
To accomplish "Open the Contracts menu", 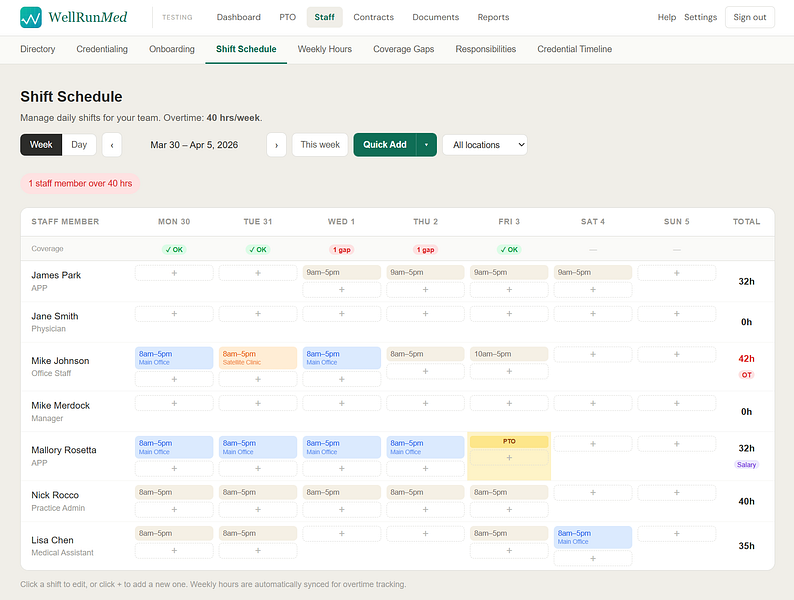I will pyautogui.click(x=374, y=17).
